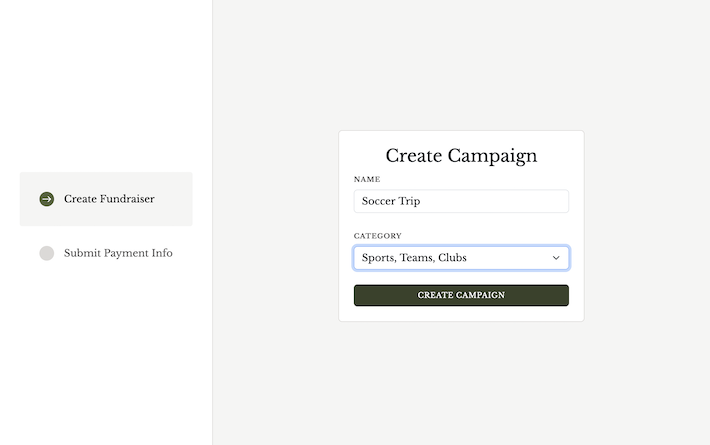Click the NAME field label
The height and width of the screenshot is (445, 710).
(367, 180)
